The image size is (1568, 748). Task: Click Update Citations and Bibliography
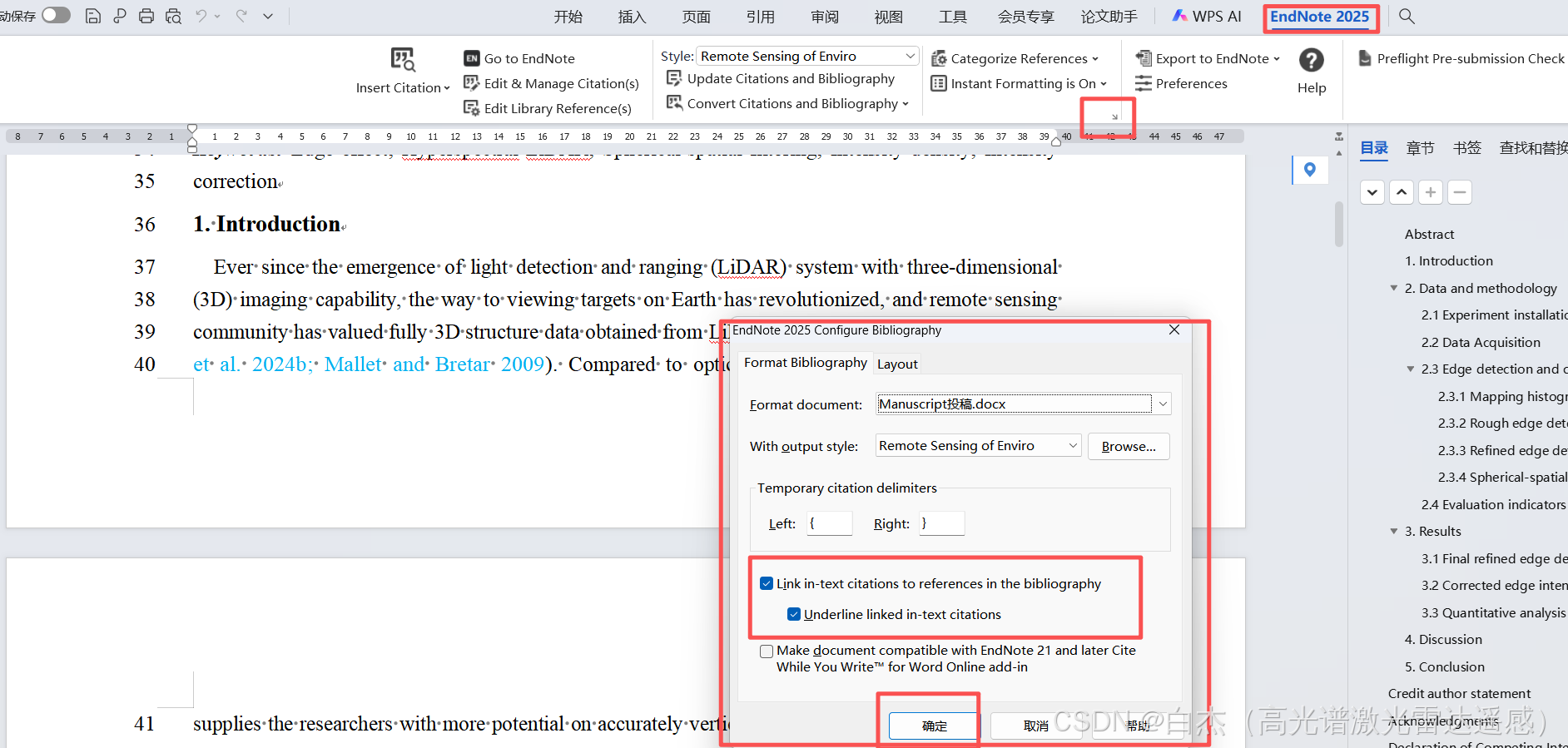(781, 78)
